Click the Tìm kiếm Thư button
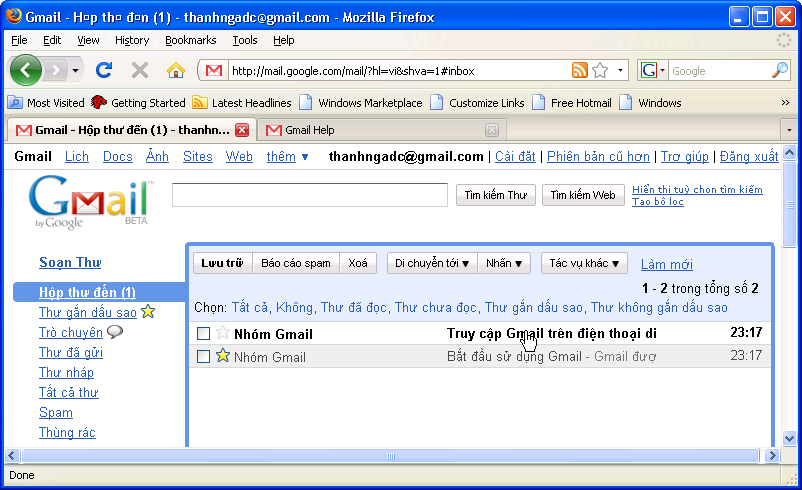 point(496,195)
